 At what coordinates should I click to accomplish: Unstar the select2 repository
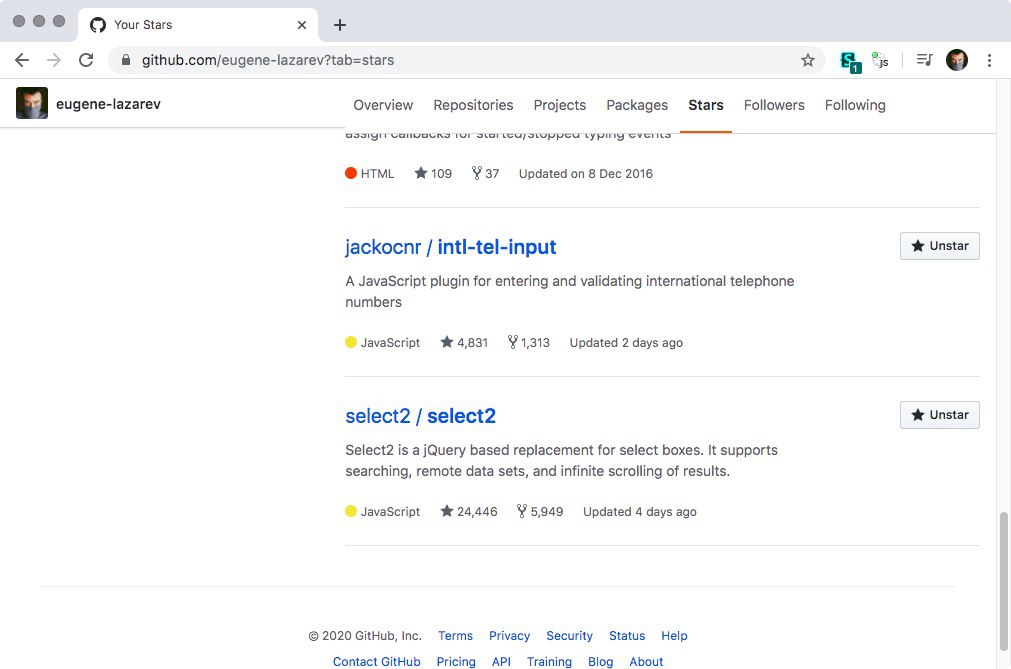click(939, 415)
